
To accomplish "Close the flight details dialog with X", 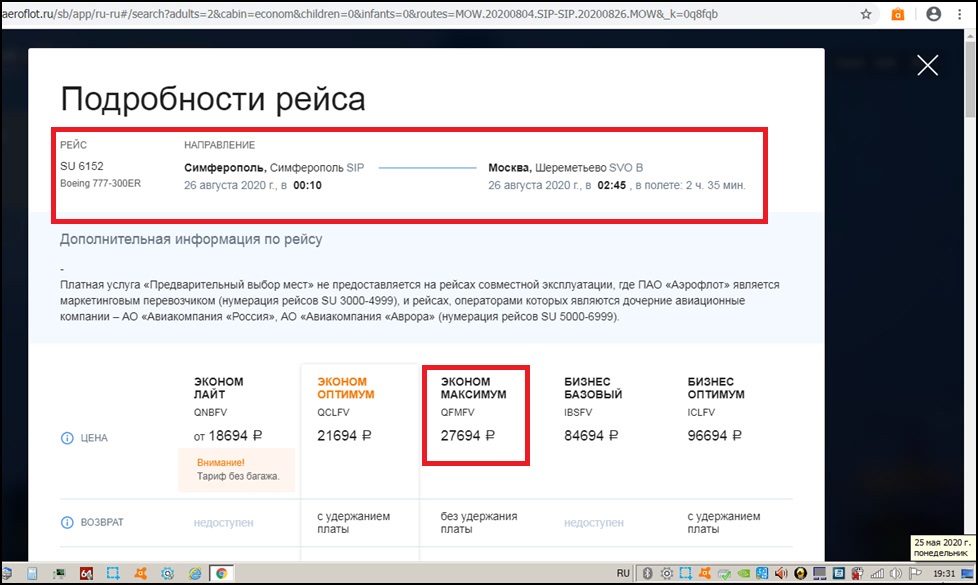I will pyautogui.click(x=927, y=65).
